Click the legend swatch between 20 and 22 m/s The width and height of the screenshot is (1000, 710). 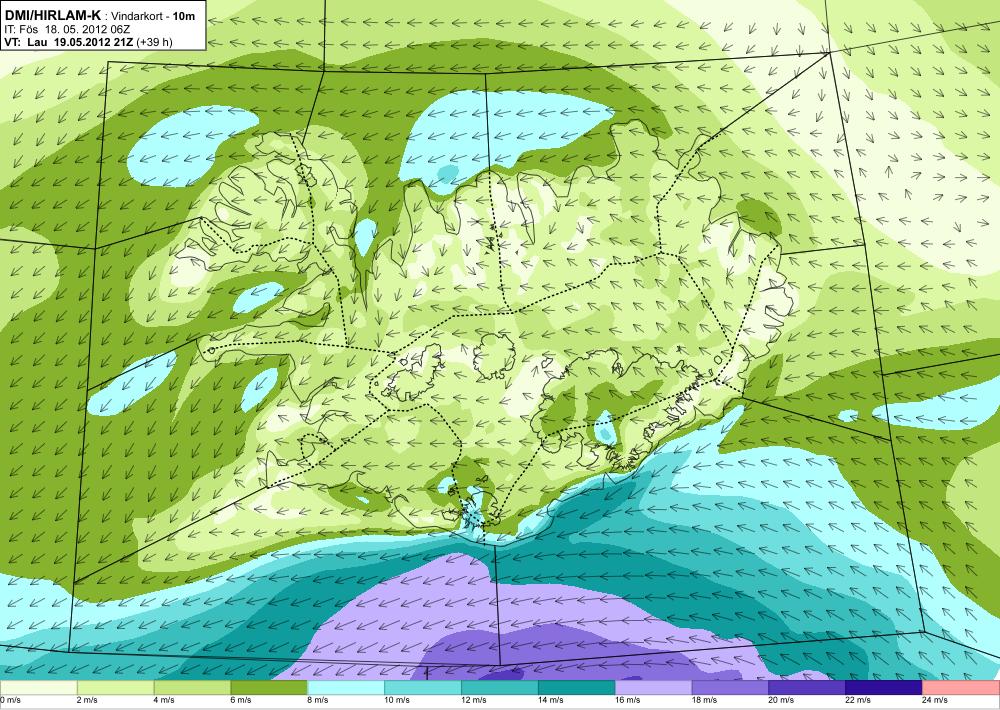tap(807, 688)
